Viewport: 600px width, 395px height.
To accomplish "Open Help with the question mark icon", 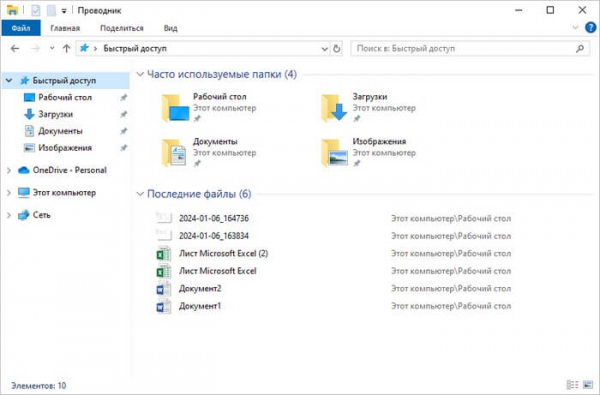I will [590, 28].
